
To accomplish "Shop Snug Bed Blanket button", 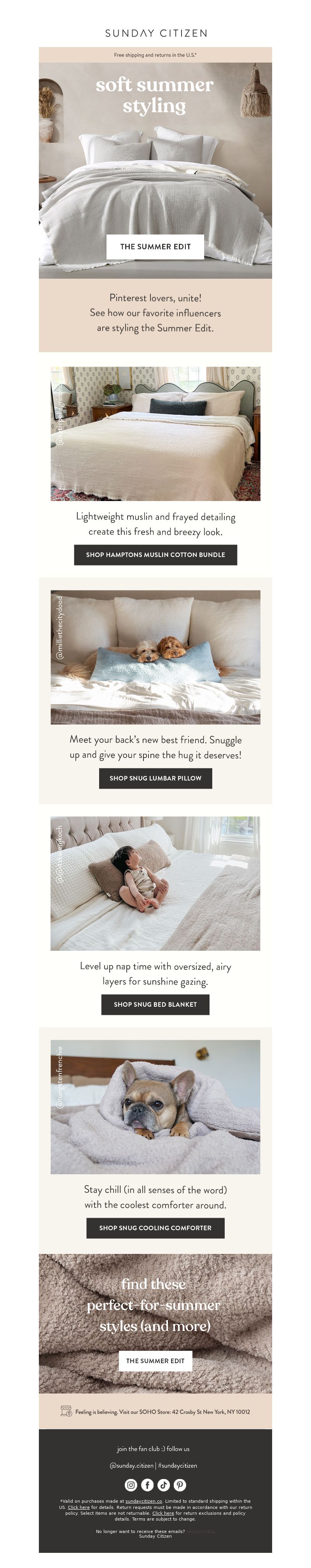I will [155, 1004].
